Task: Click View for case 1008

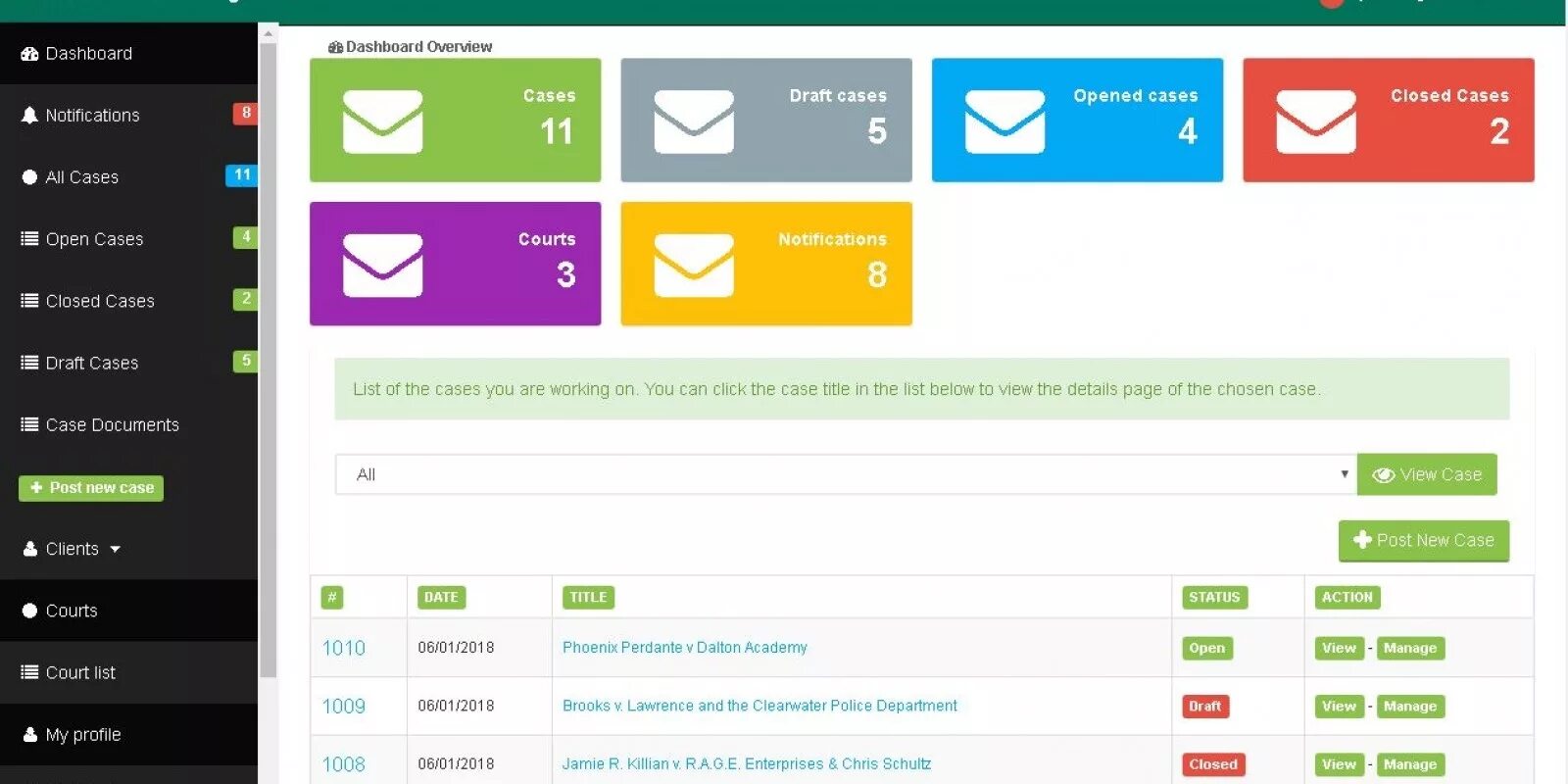Action: 1339,764
